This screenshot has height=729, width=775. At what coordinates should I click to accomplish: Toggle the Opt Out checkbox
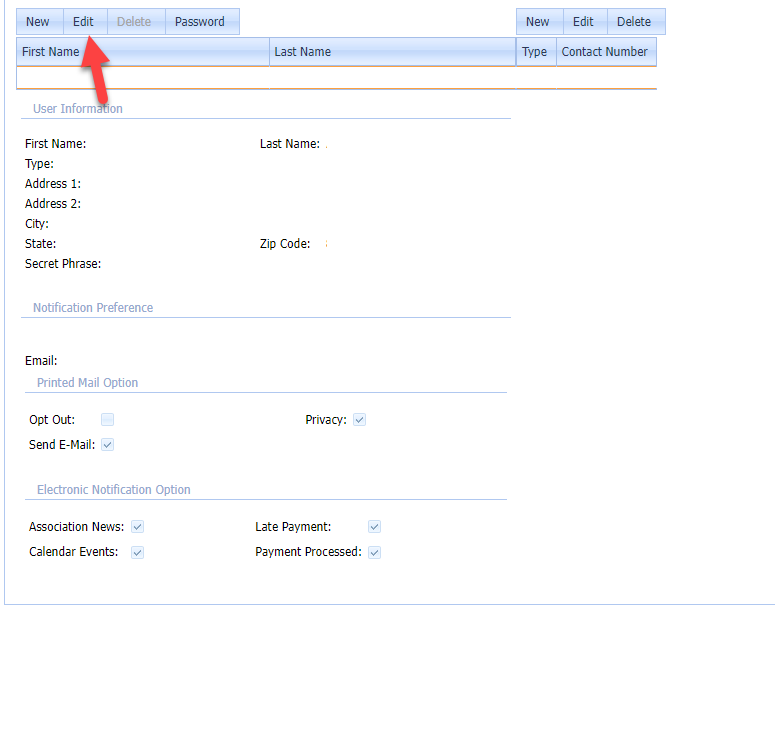point(107,420)
